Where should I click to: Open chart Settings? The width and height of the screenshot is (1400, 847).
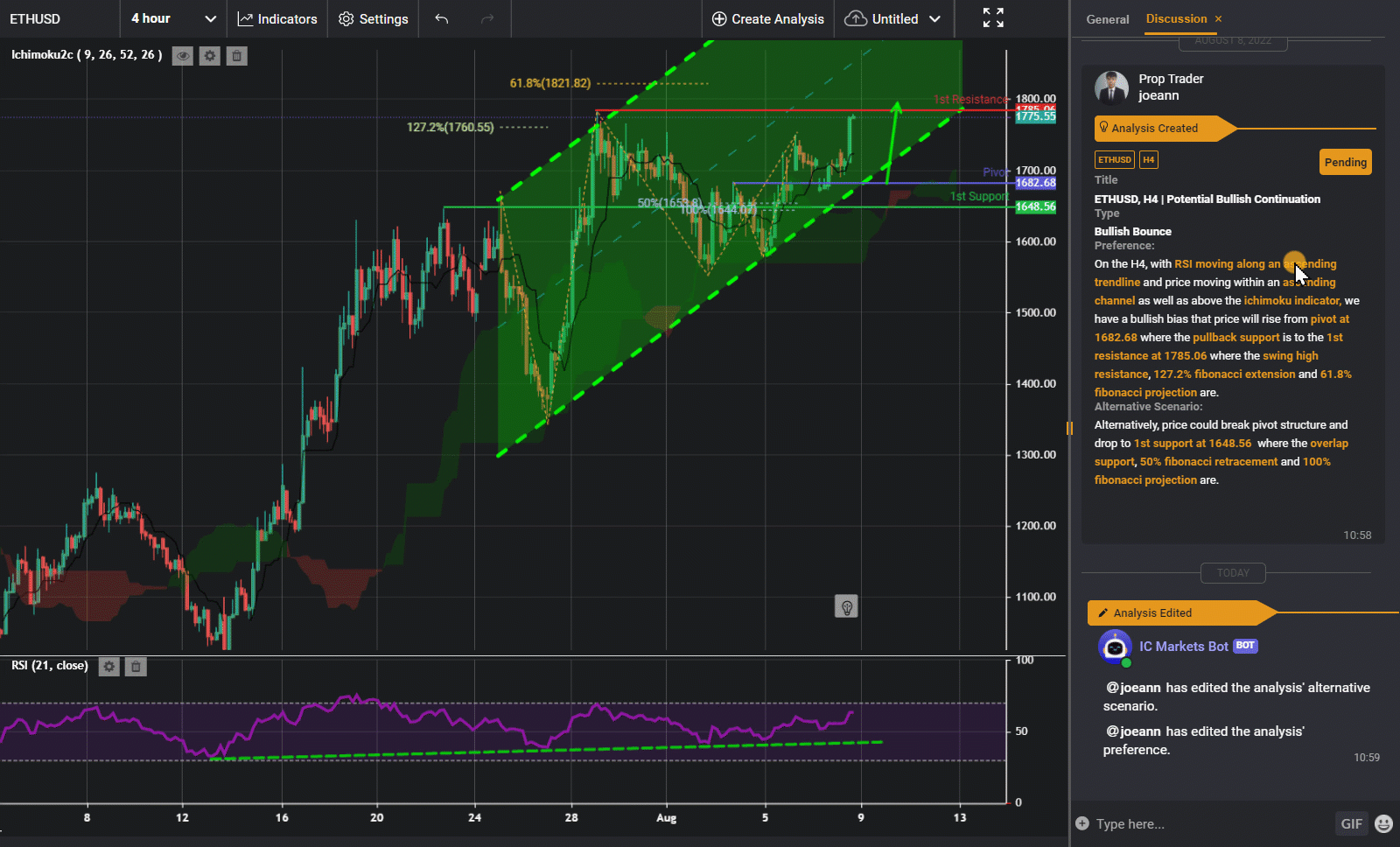[374, 18]
